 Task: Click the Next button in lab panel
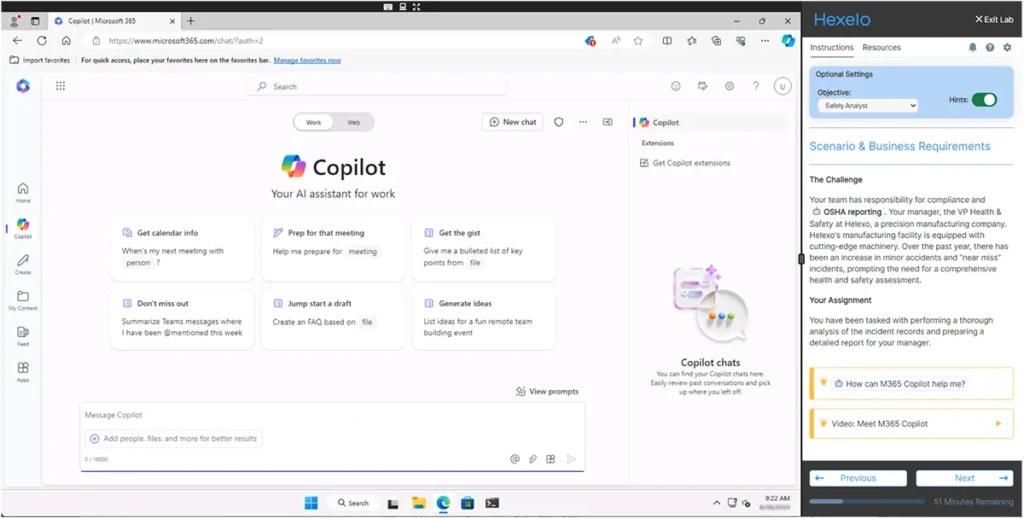(964, 478)
